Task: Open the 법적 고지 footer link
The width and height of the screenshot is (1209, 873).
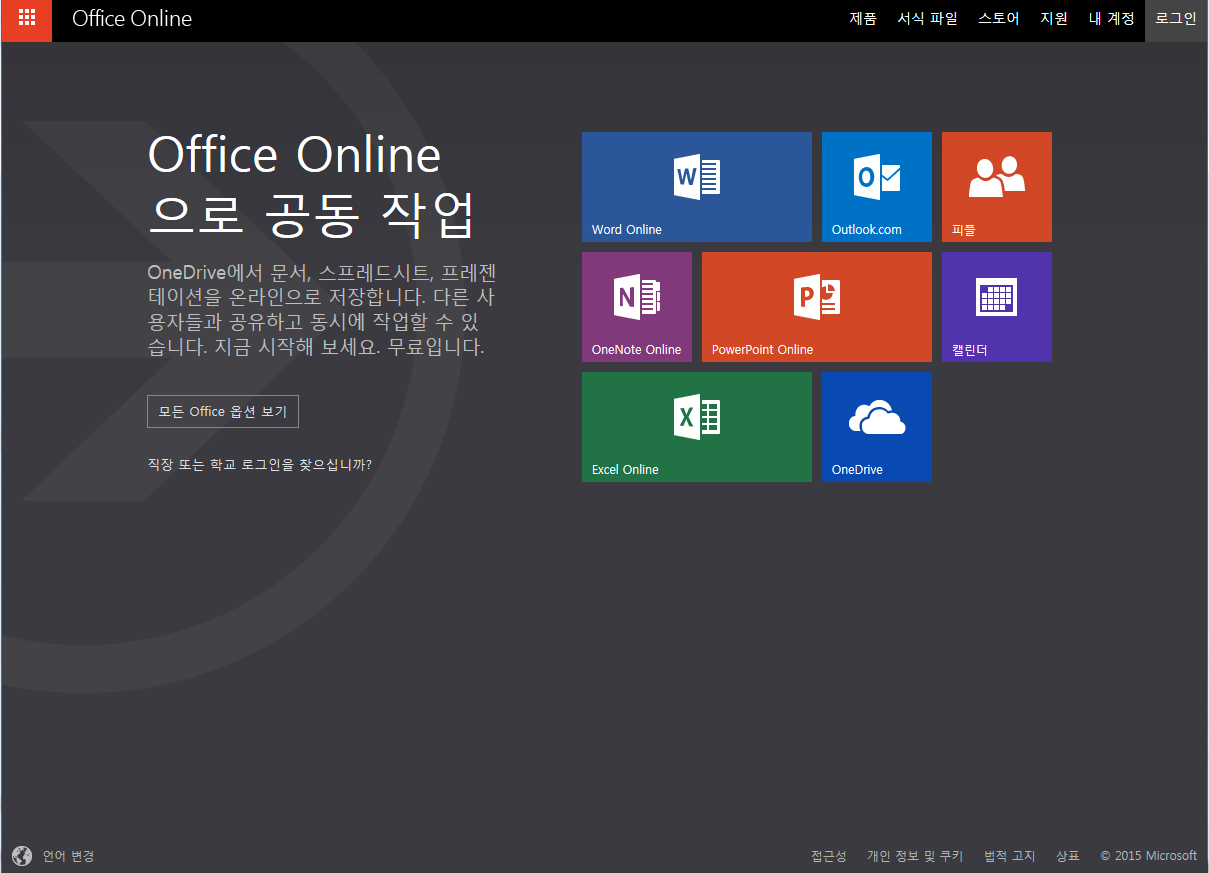Action: tap(1010, 856)
